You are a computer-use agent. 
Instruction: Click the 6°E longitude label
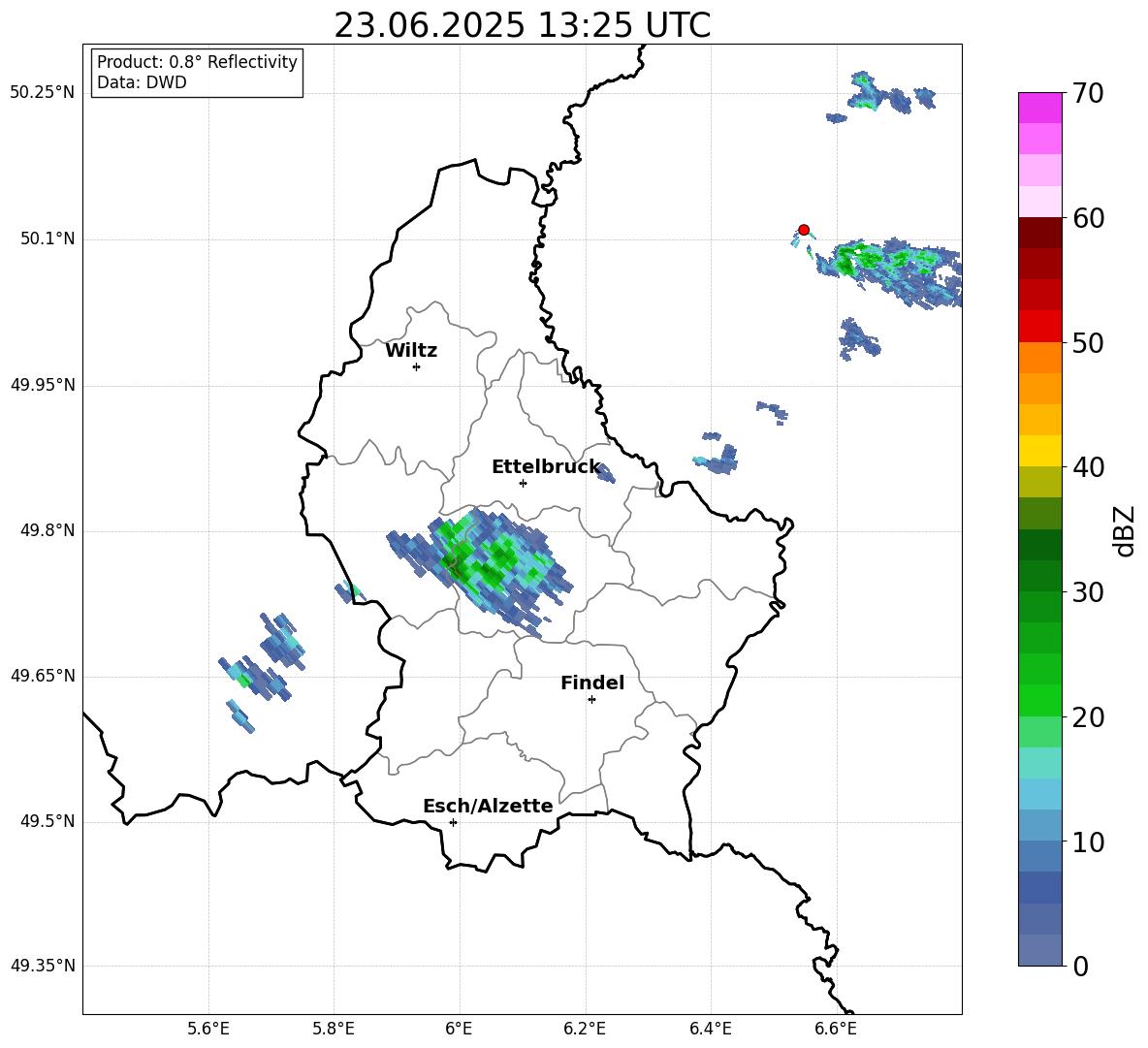459,1030
